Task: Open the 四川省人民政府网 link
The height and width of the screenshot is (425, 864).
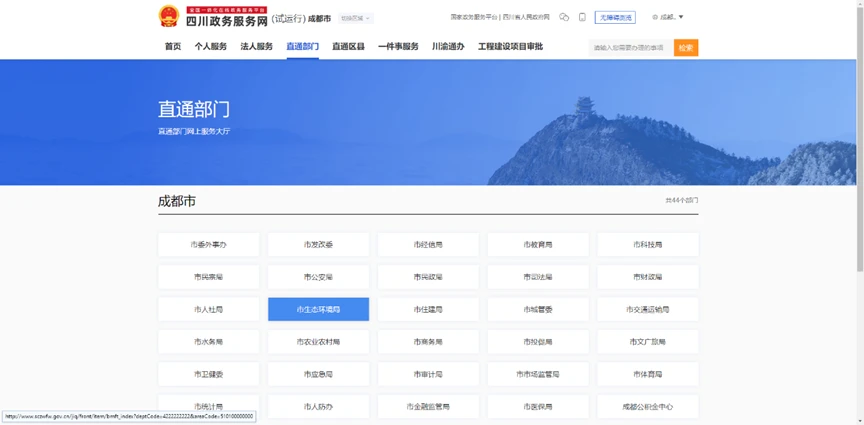Action: point(526,17)
